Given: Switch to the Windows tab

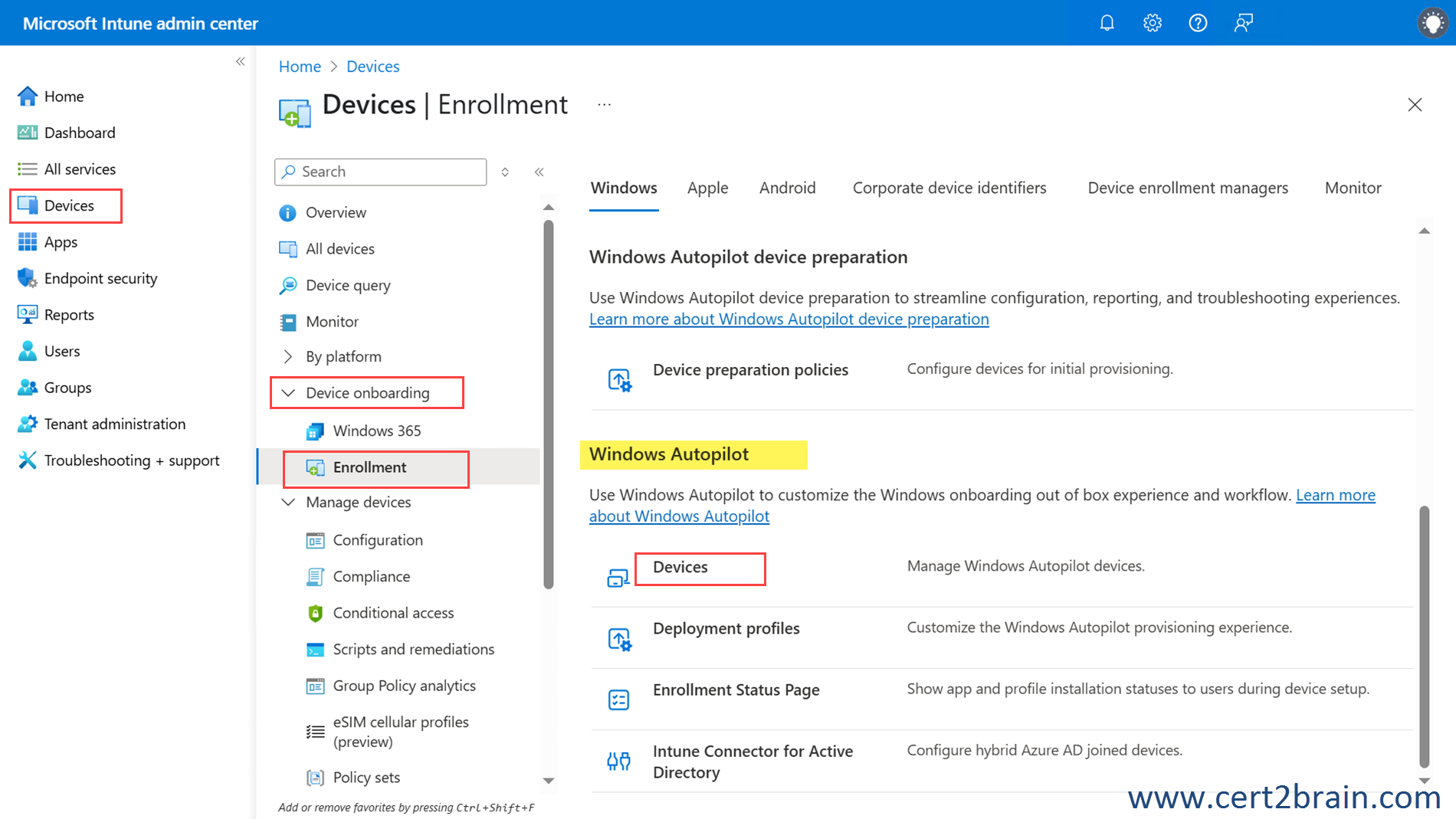Looking at the screenshot, I should point(624,188).
